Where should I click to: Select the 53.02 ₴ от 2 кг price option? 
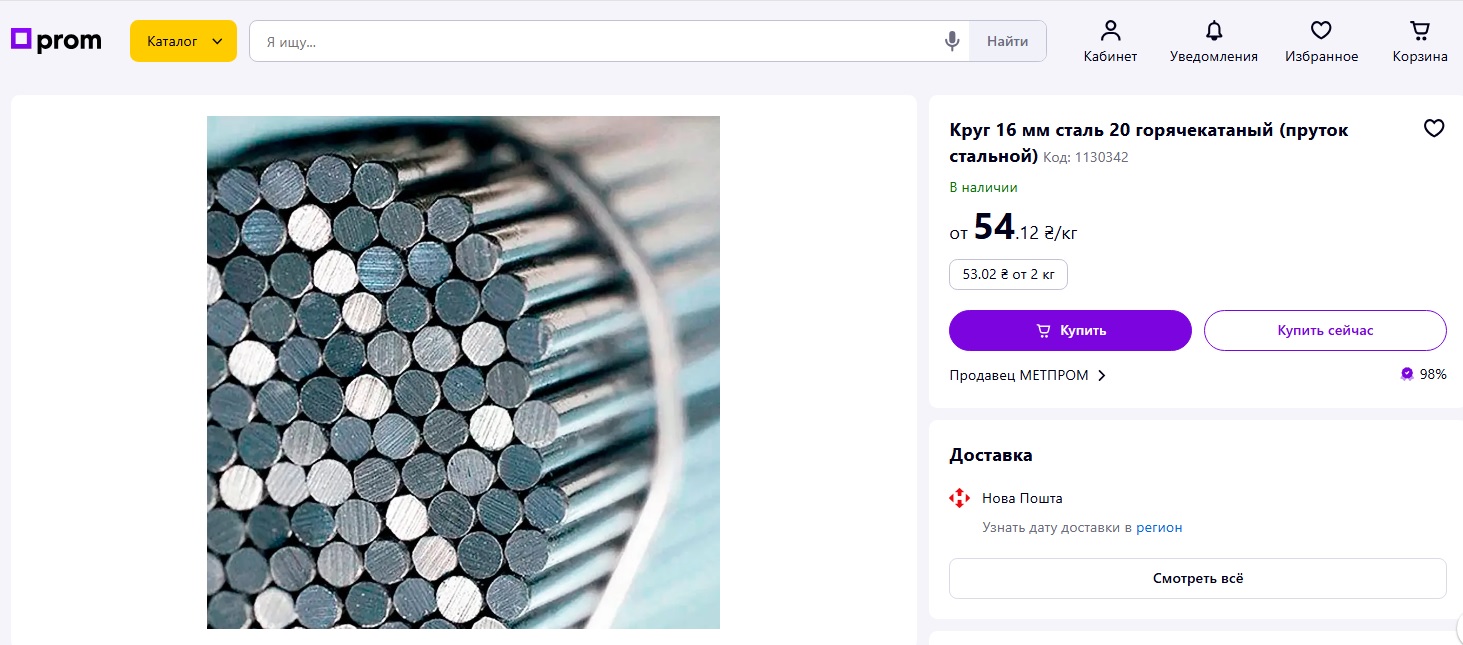pos(1008,274)
